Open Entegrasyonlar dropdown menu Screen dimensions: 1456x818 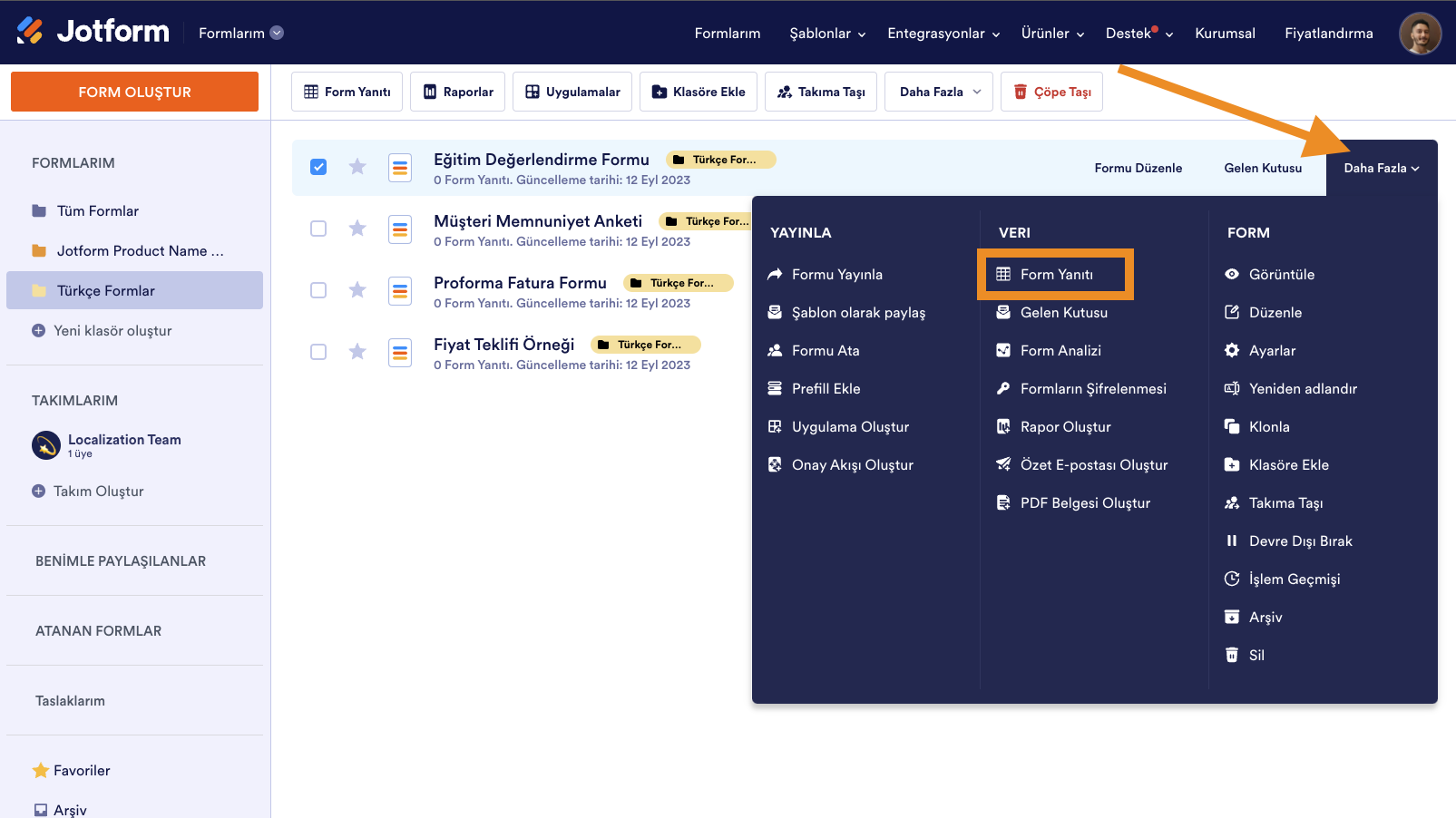(x=943, y=34)
